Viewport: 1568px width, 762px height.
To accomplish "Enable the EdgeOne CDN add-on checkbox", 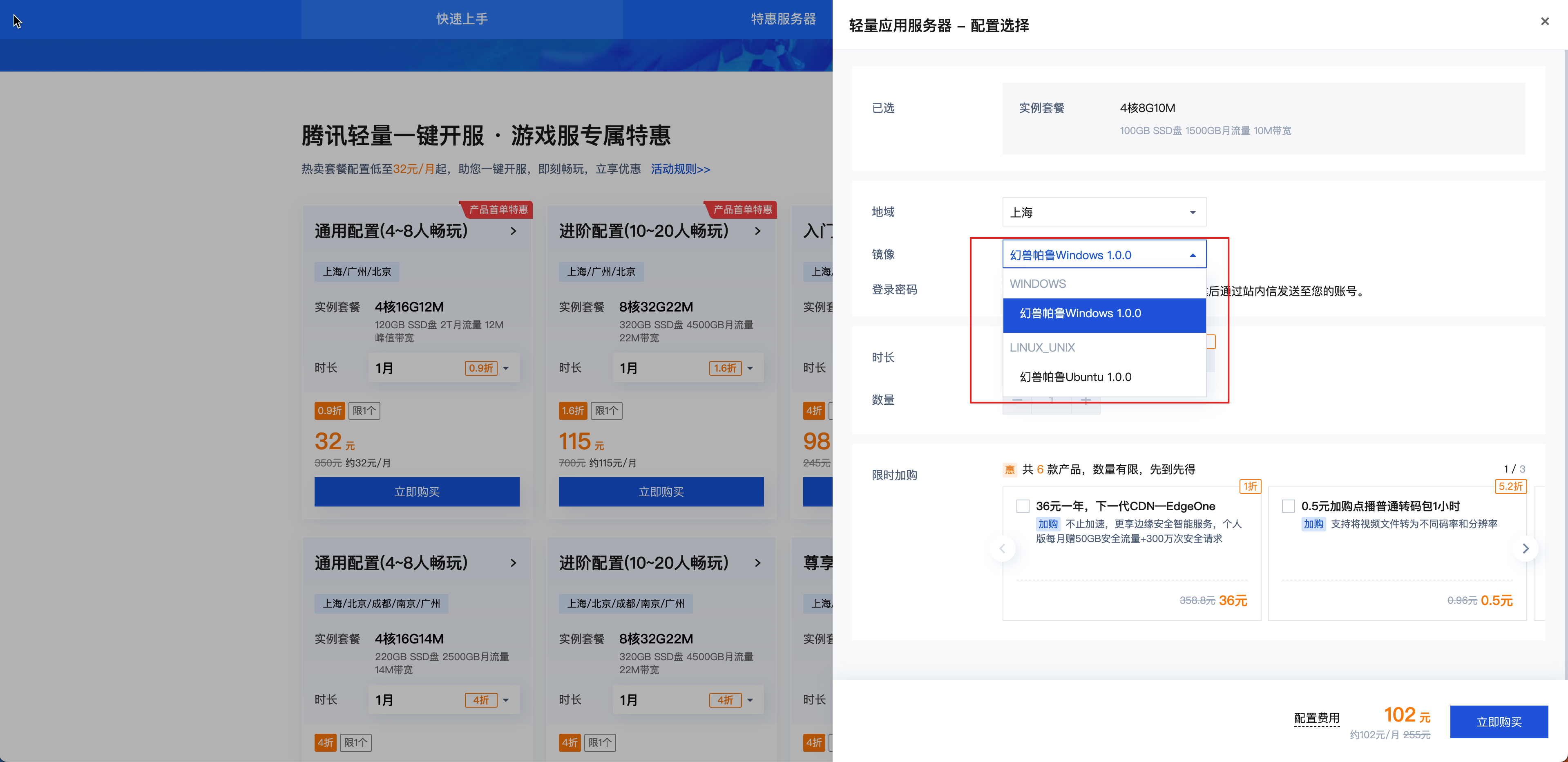I will coord(1023,506).
